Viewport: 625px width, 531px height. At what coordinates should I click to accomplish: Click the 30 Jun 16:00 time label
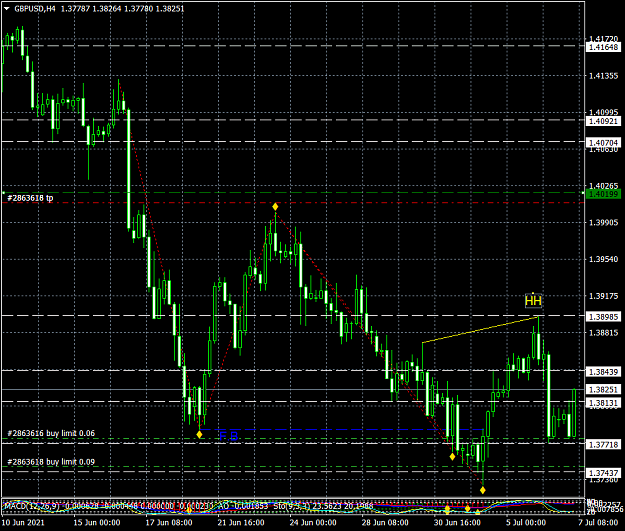pos(457,523)
